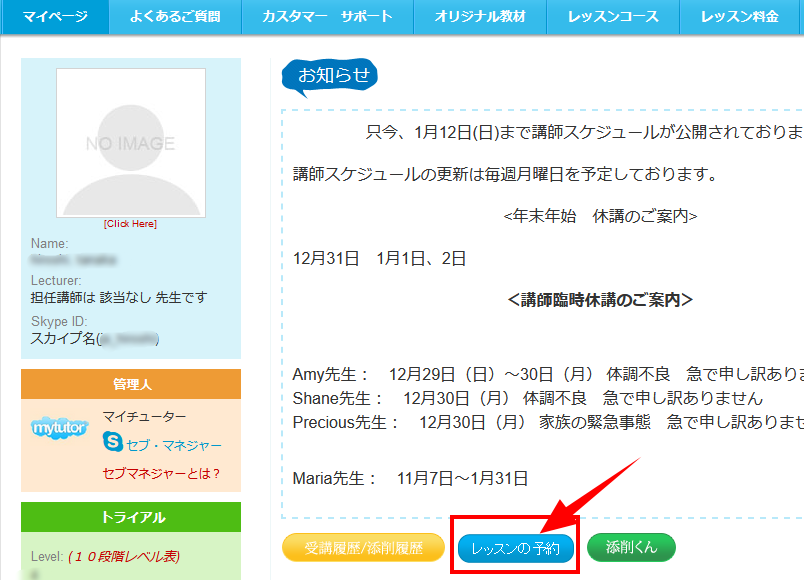Screen dimensions: 804x580
Task: Click the 12月31日 1月1日、2日 text
Action: pyautogui.click(x=379, y=258)
